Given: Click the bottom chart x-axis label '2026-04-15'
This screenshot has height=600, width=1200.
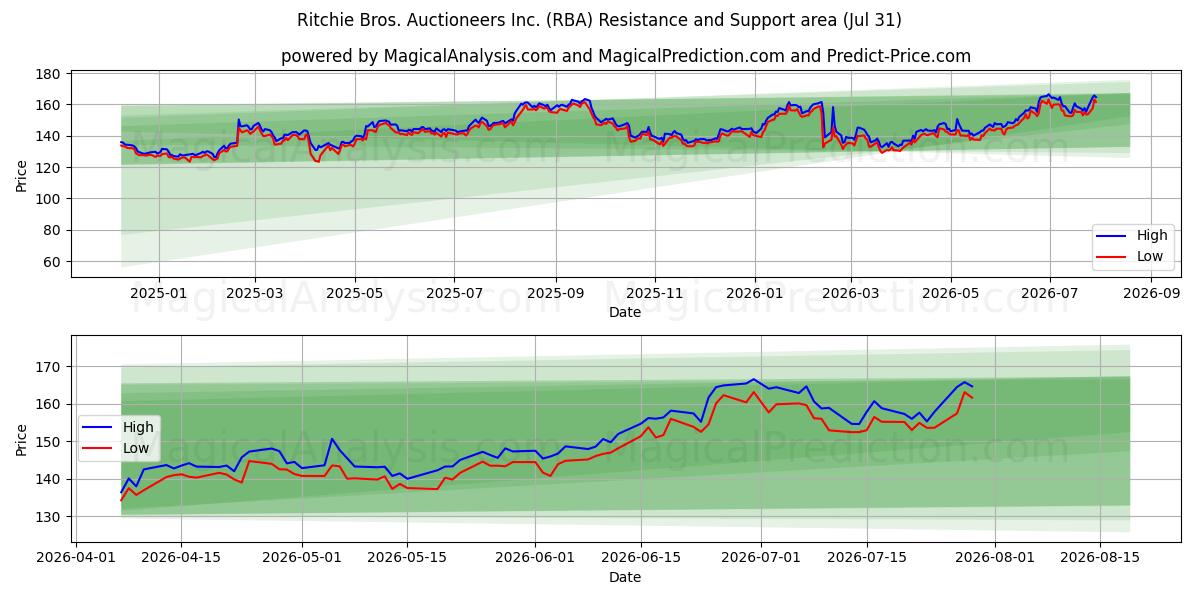Looking at the screenshot, I should tap(181, 560).
